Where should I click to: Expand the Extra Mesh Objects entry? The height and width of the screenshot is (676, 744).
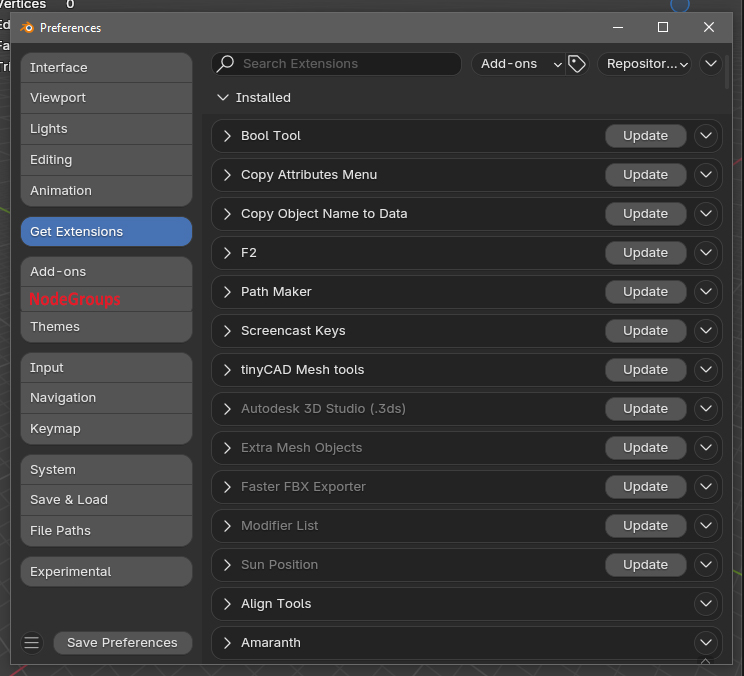227,448
